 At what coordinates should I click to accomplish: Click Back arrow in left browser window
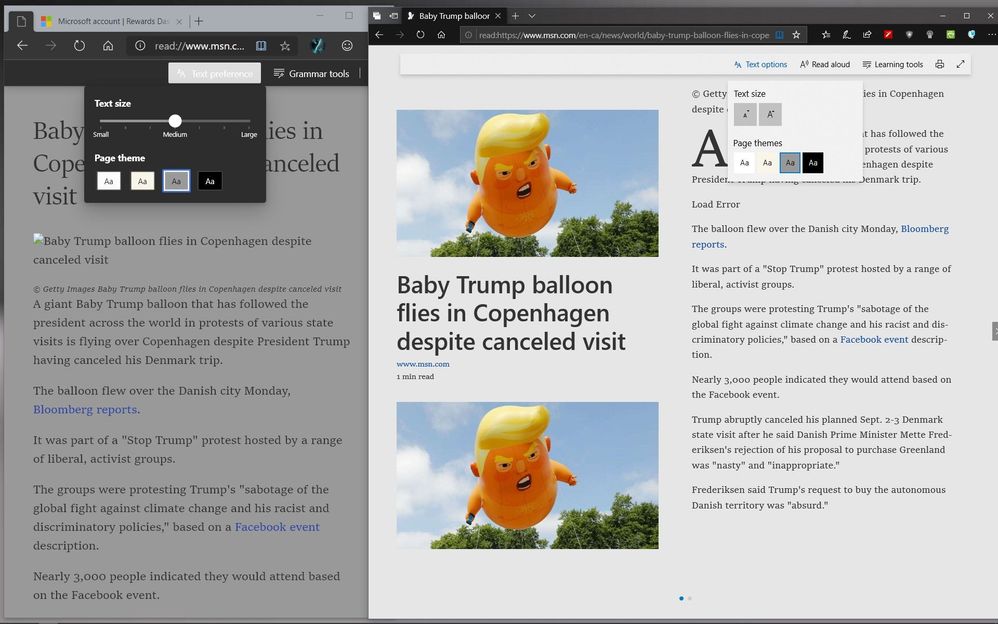pos(22,46)
